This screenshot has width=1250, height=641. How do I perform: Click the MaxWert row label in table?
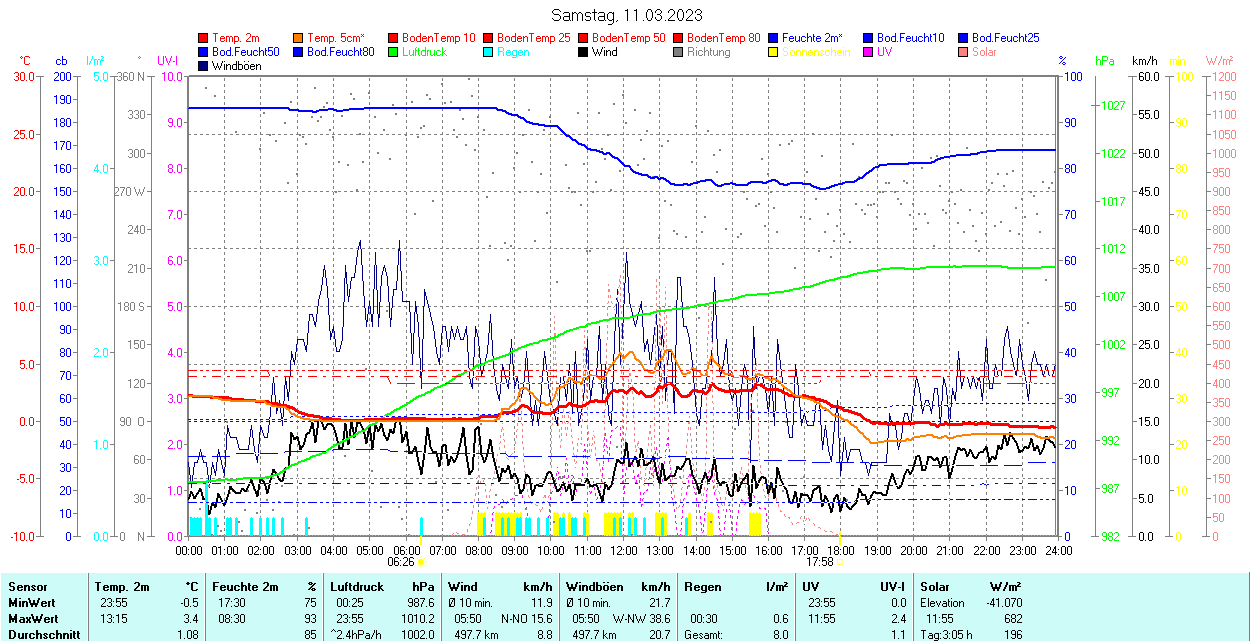[x=33, y=619]
